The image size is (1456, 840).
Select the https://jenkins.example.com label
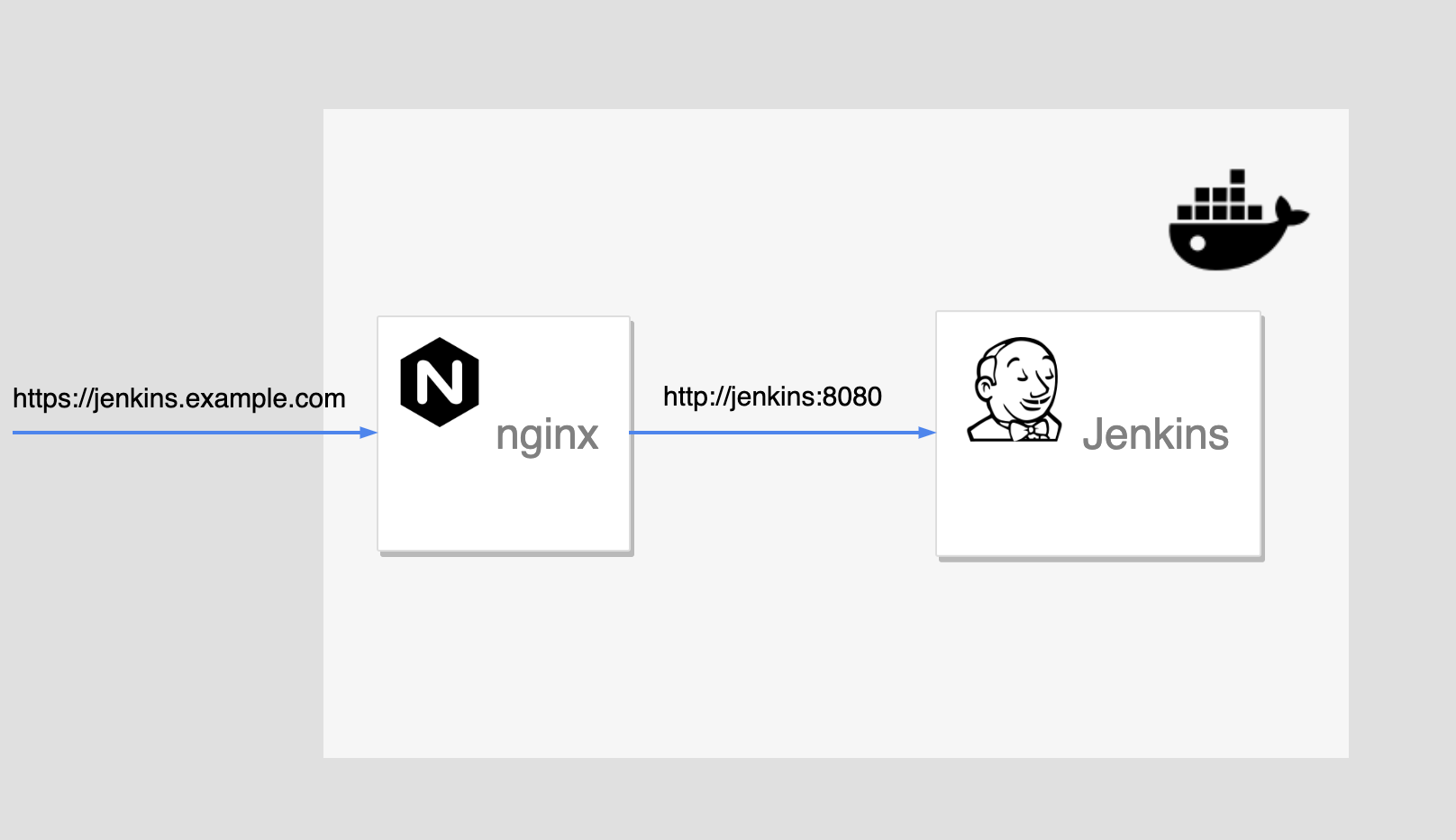[179, 398]
